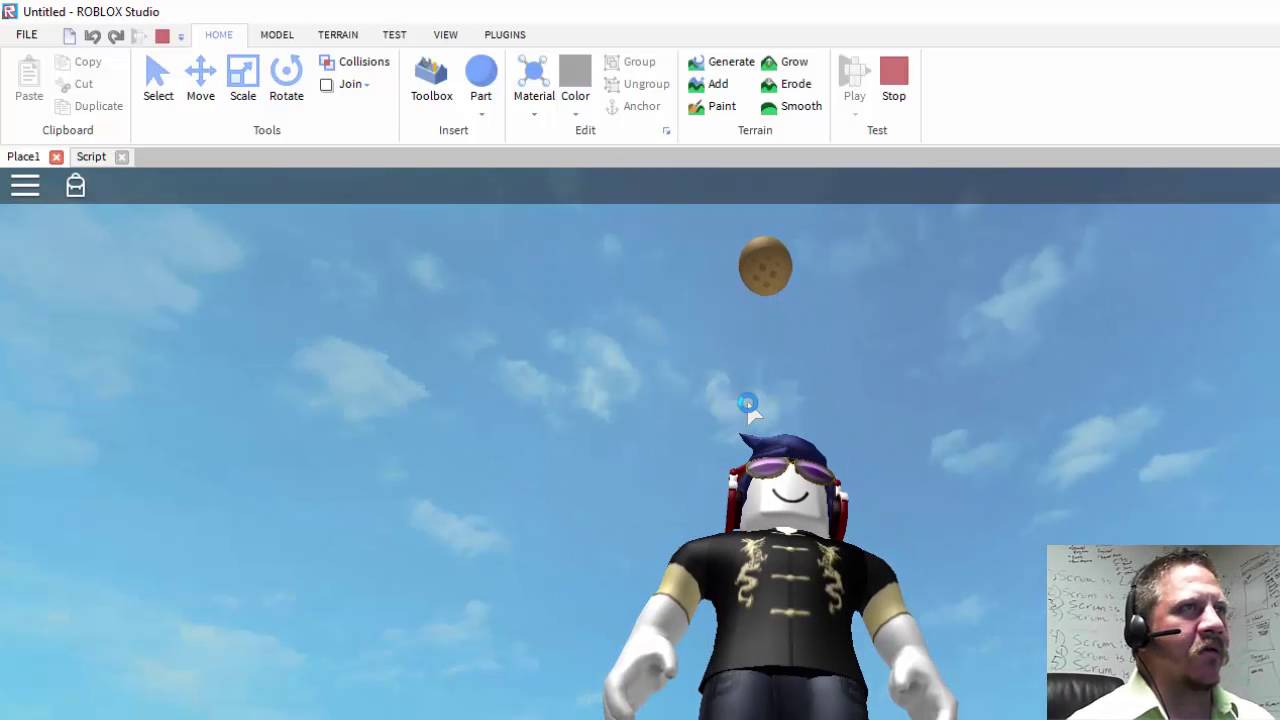The image size is (1280, 720).
Task: Expand the Join dropdown arrow
Action: pyautogui.click(x=367, y=85)
